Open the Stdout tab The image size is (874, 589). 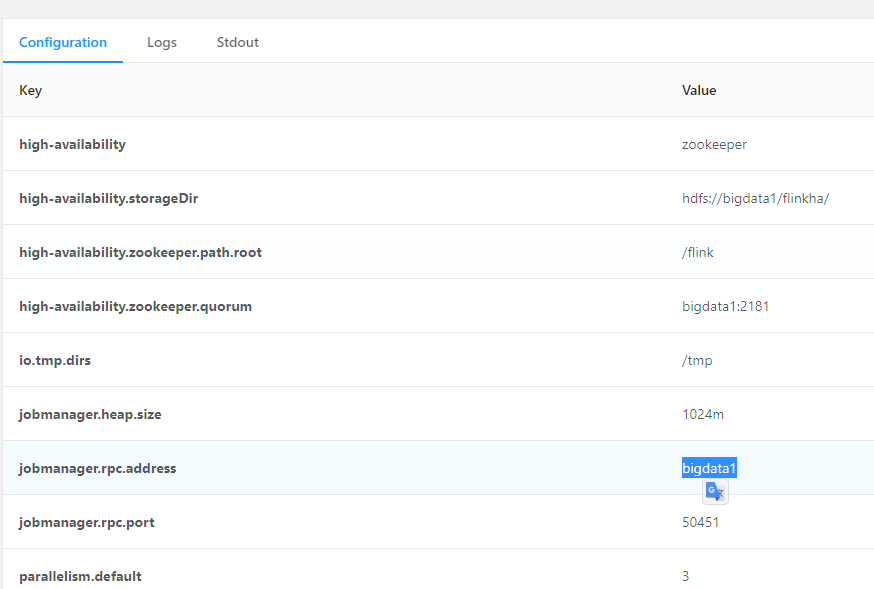238,42
